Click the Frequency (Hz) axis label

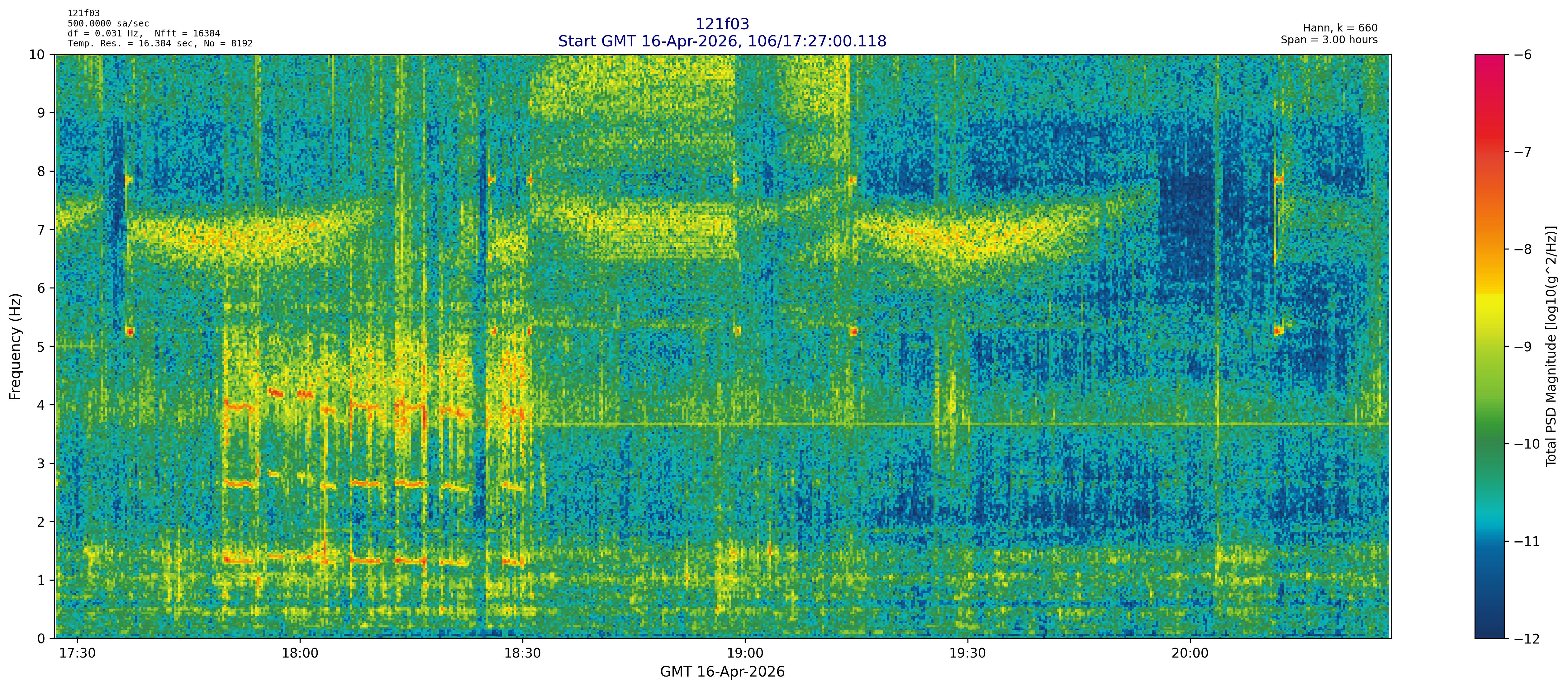(x=16, y=346)
